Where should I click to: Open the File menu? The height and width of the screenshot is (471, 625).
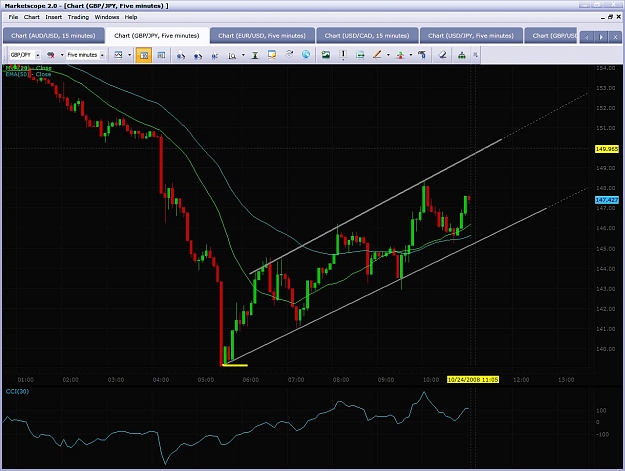pos(13,17)
